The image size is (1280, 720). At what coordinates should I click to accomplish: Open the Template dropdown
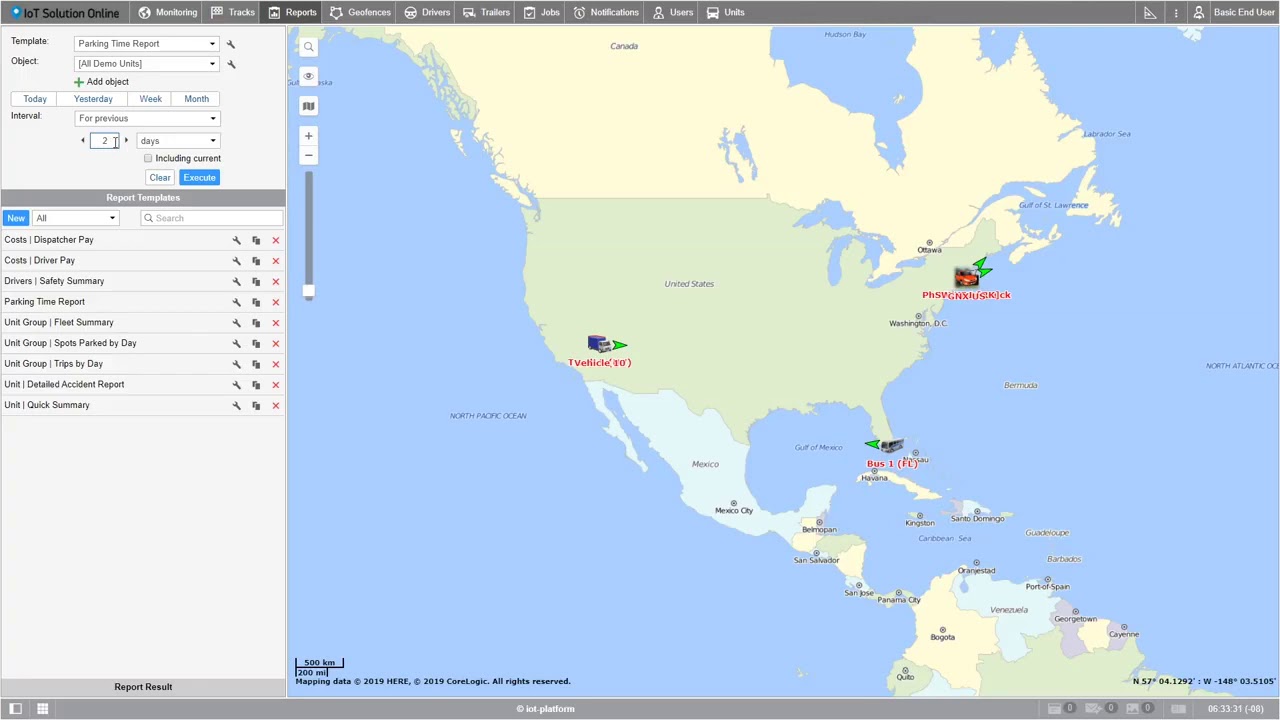point(147,44)
